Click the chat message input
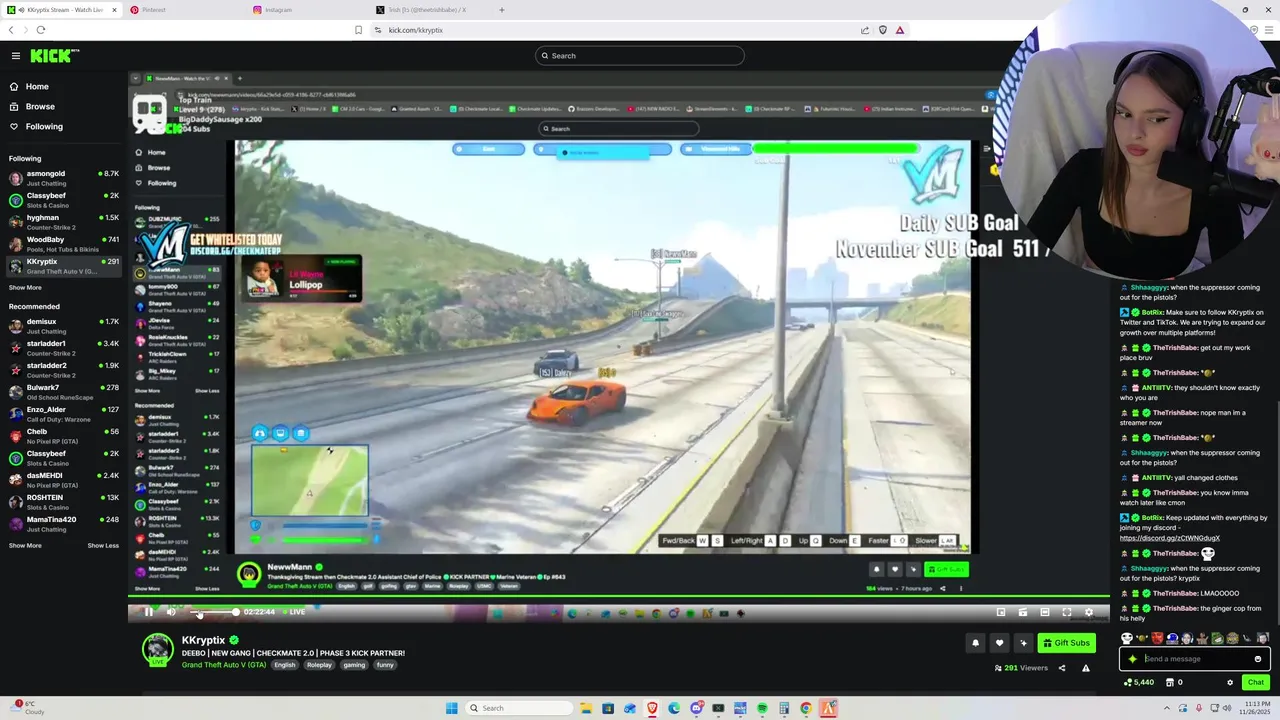 pyautogui.click(x=1196, y=659)
